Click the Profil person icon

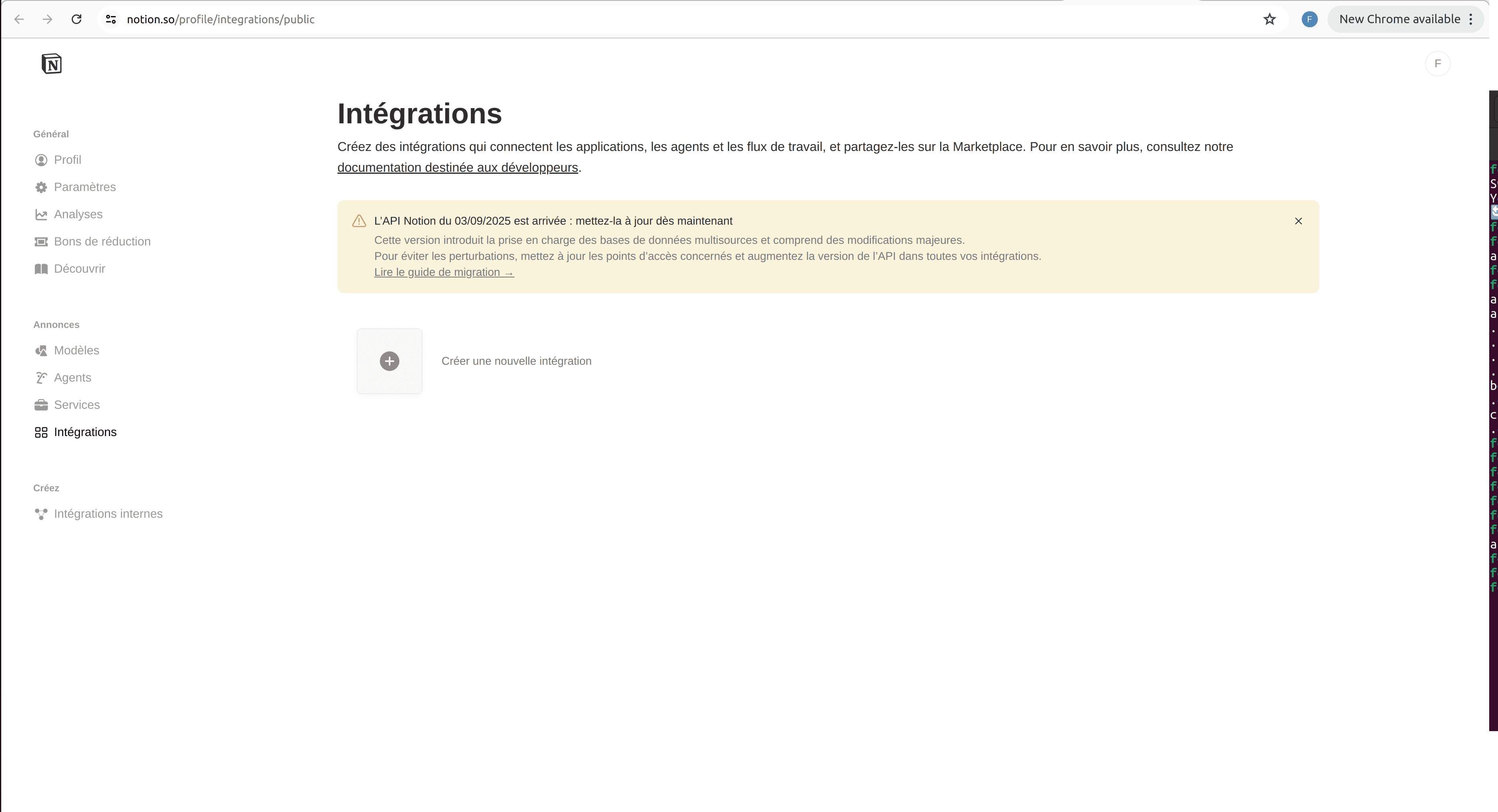pos(41,160)
